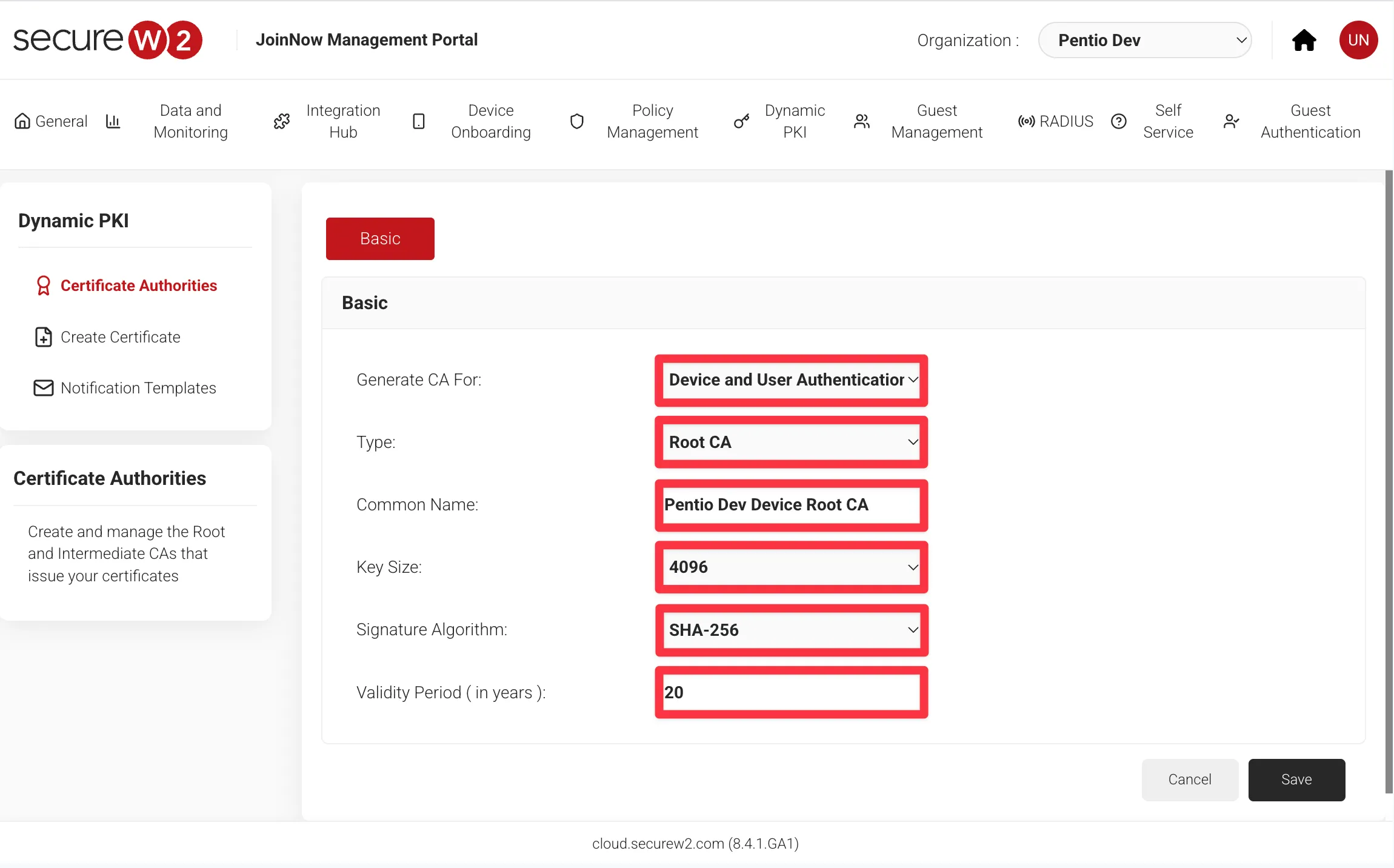This screenshot has height=868, width=1394.
Task: Open the Organization Pentio Dev dropdown
Action: [1144, 40]
